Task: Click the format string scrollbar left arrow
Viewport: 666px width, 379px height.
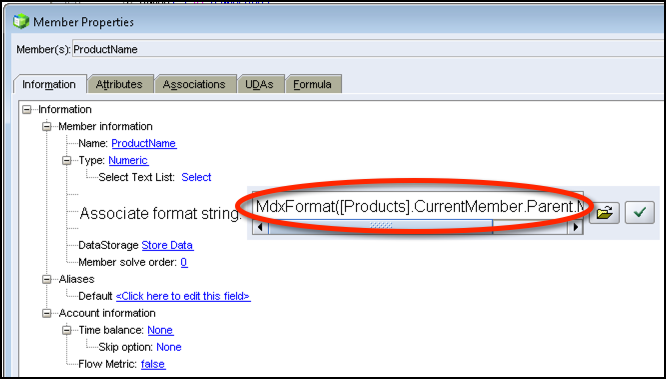Action: [x=260, y=227]
